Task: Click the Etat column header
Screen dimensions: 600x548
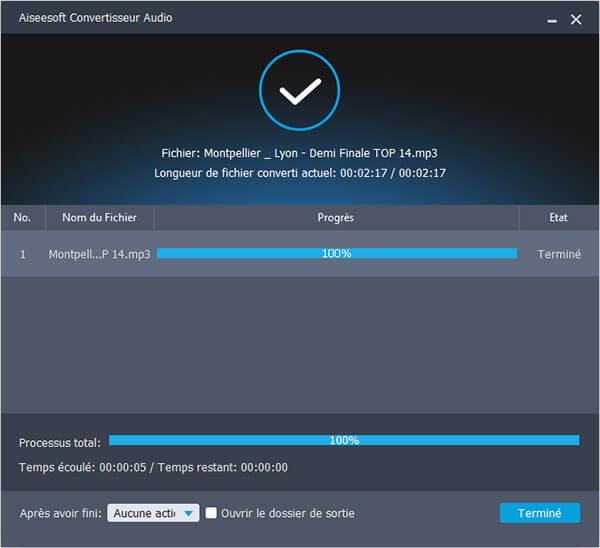Action: click(559, 217)
